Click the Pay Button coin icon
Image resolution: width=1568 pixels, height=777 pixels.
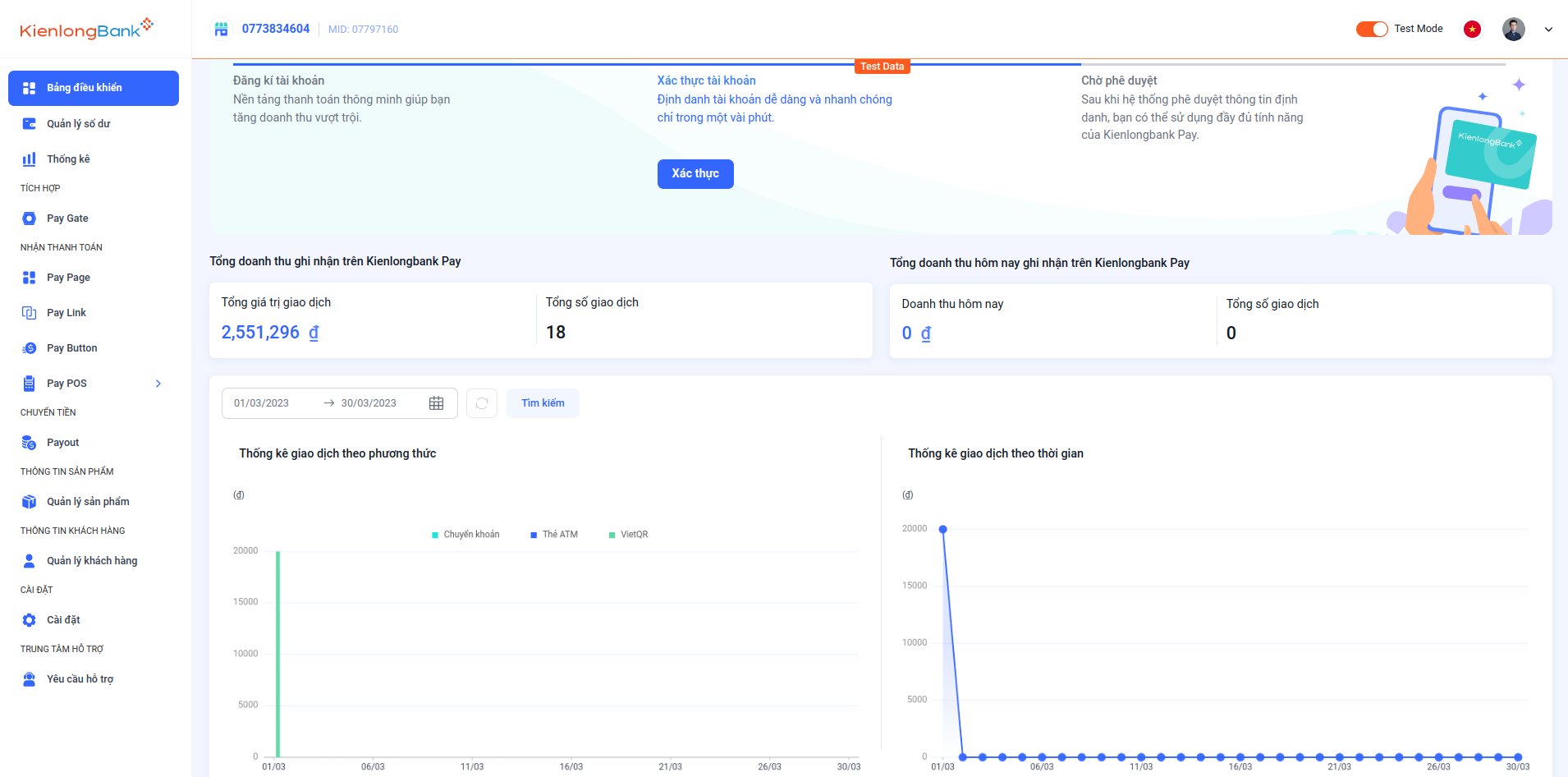(29, 348)
